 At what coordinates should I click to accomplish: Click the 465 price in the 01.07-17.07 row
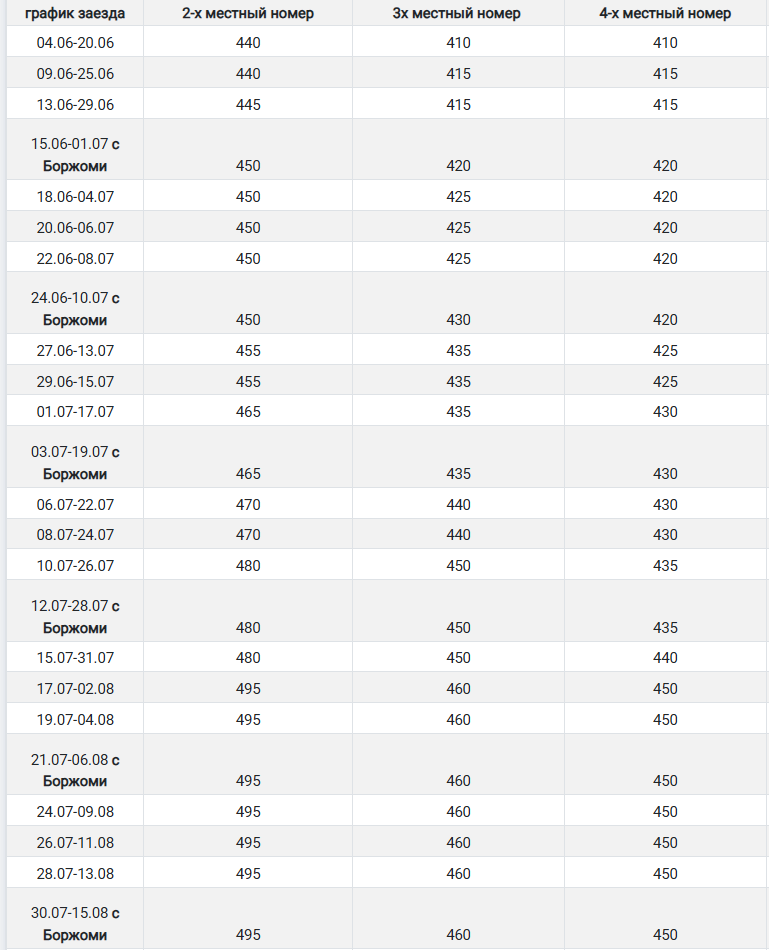coord(248,412)
